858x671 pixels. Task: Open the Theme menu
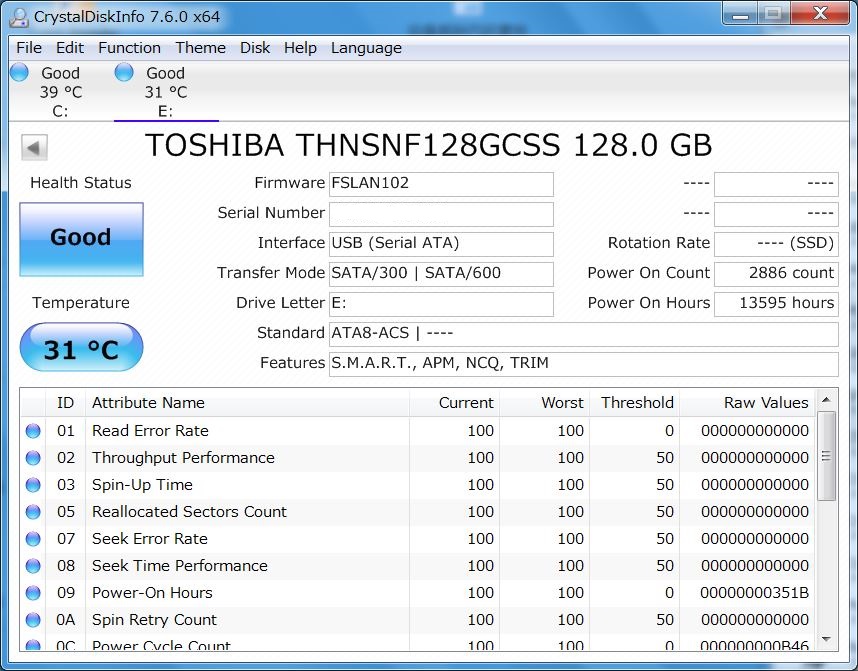click(x=201, y=48)
